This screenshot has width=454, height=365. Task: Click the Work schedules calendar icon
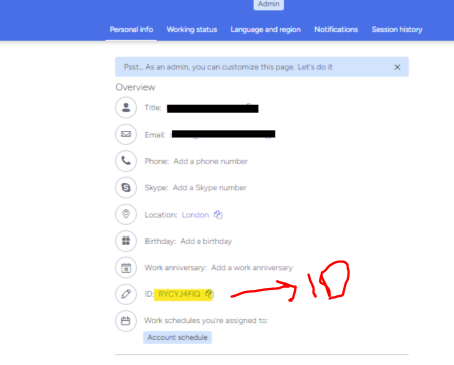(126, 321)
